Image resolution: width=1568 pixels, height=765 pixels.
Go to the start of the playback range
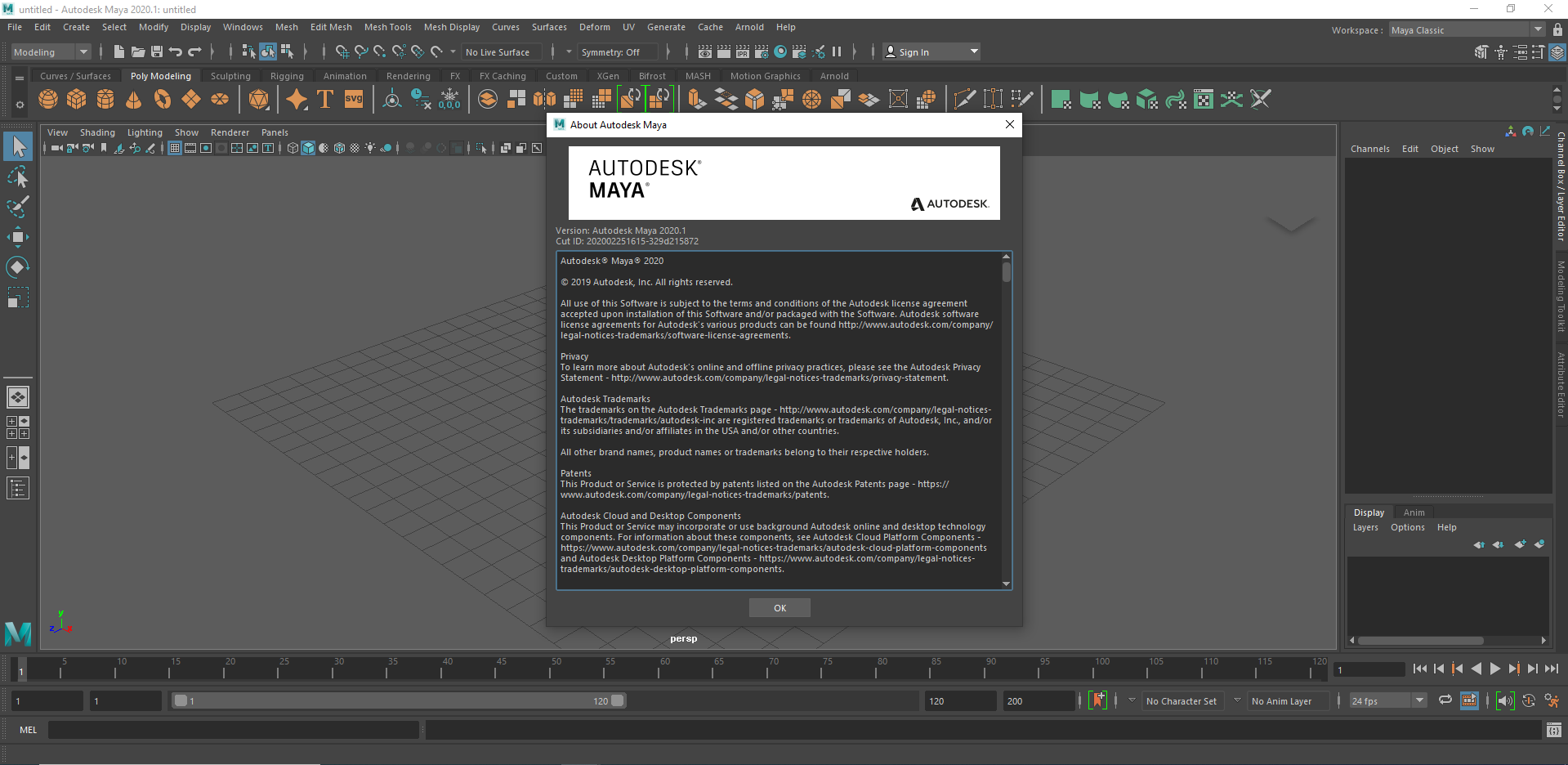click(1420, 669)
